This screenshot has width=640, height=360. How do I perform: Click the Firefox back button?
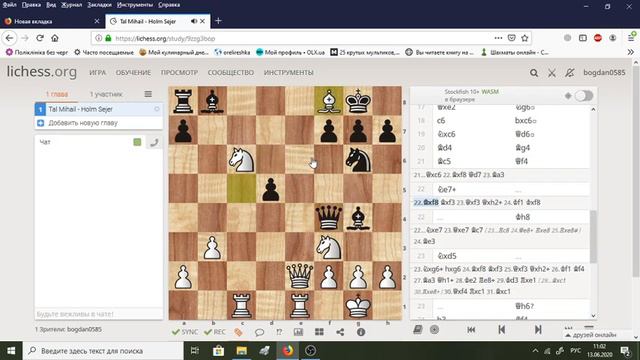pyautogui.click(x=10, y=38)
